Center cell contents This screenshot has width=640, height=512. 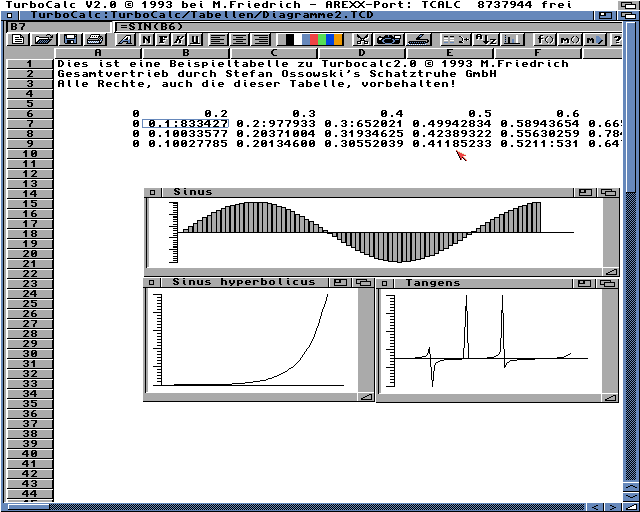tap(240, 40)
